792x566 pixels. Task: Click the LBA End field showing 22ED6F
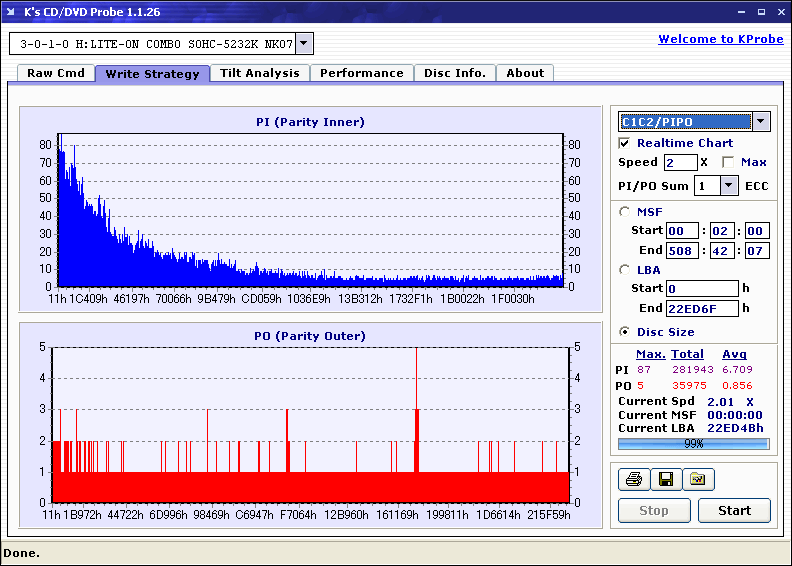click(x=700, y=308)
